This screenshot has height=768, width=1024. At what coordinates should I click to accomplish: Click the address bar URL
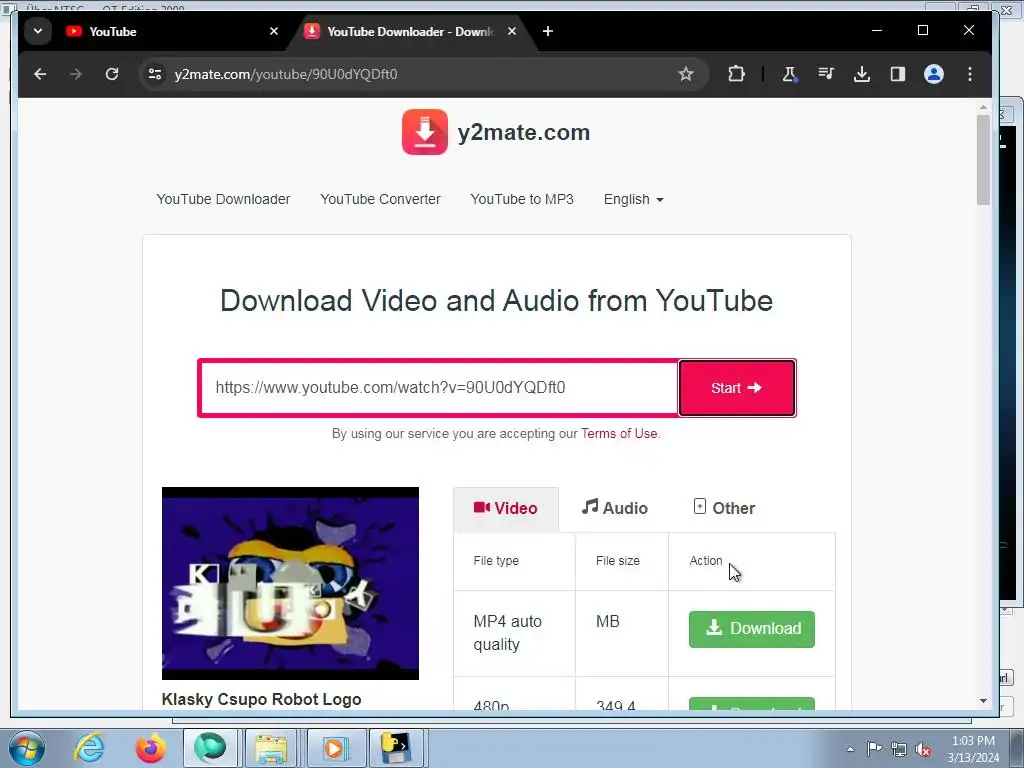pos(286,74)
